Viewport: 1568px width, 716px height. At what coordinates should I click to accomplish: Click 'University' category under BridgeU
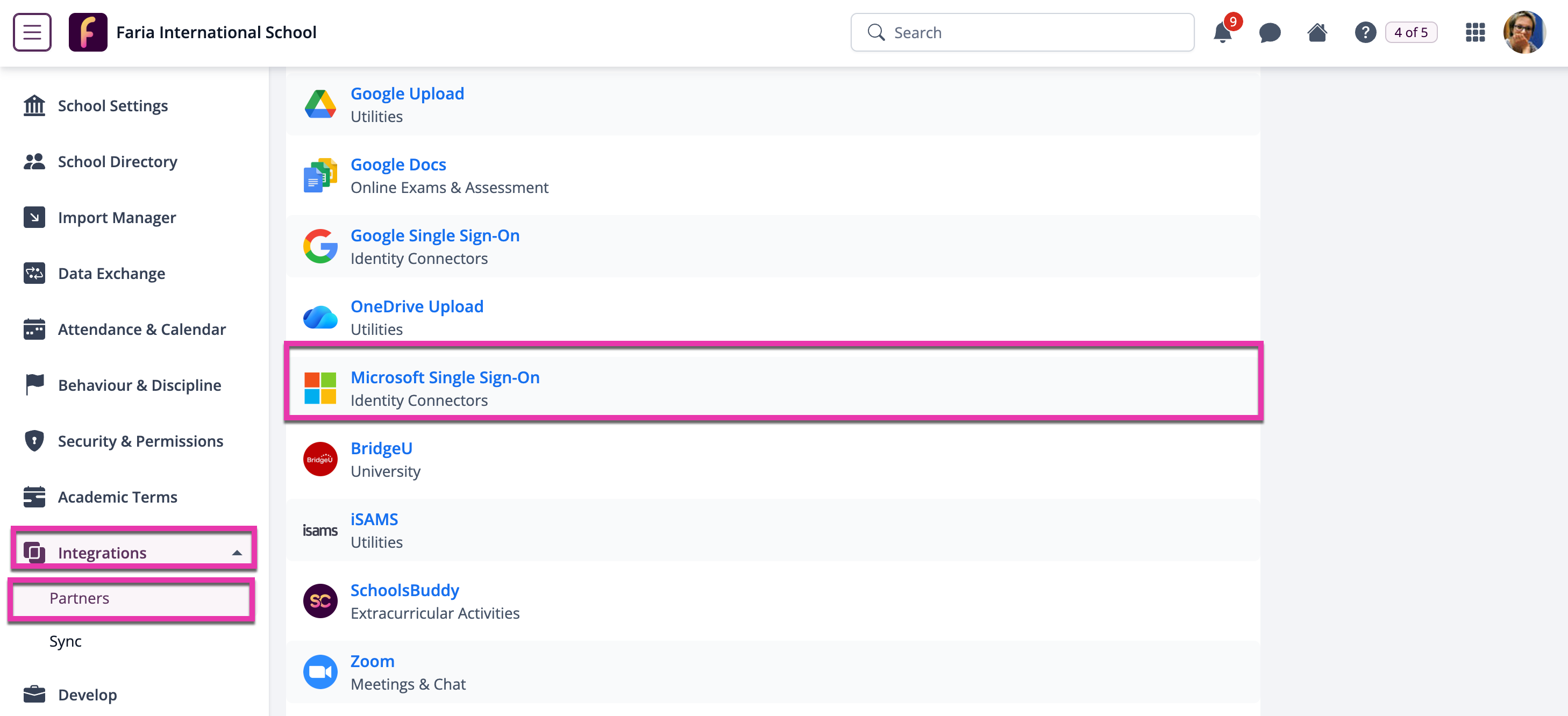click(386, 472)
